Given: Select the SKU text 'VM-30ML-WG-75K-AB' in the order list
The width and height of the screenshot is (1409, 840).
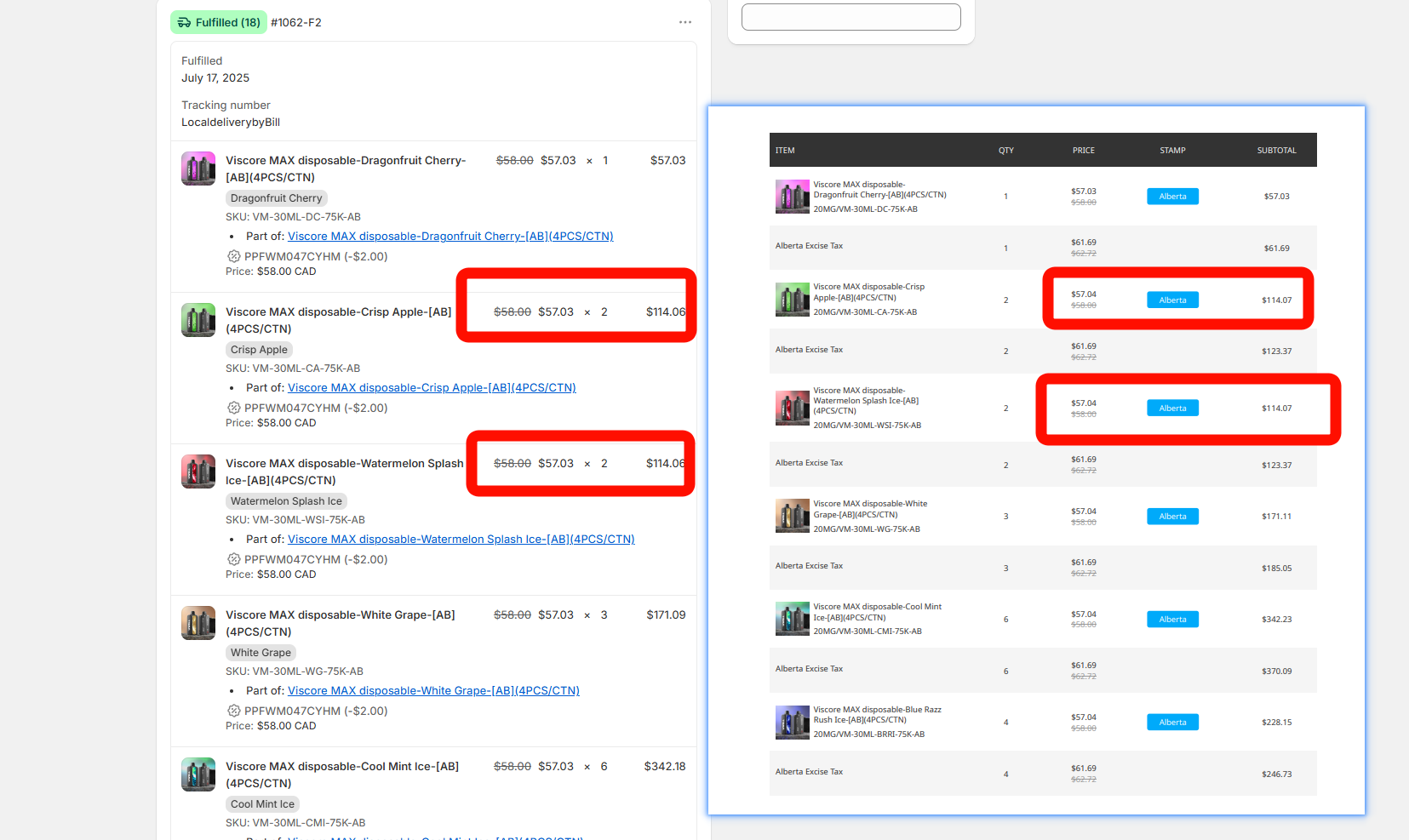Looking at the screenshot, I should tap(308, 671).
